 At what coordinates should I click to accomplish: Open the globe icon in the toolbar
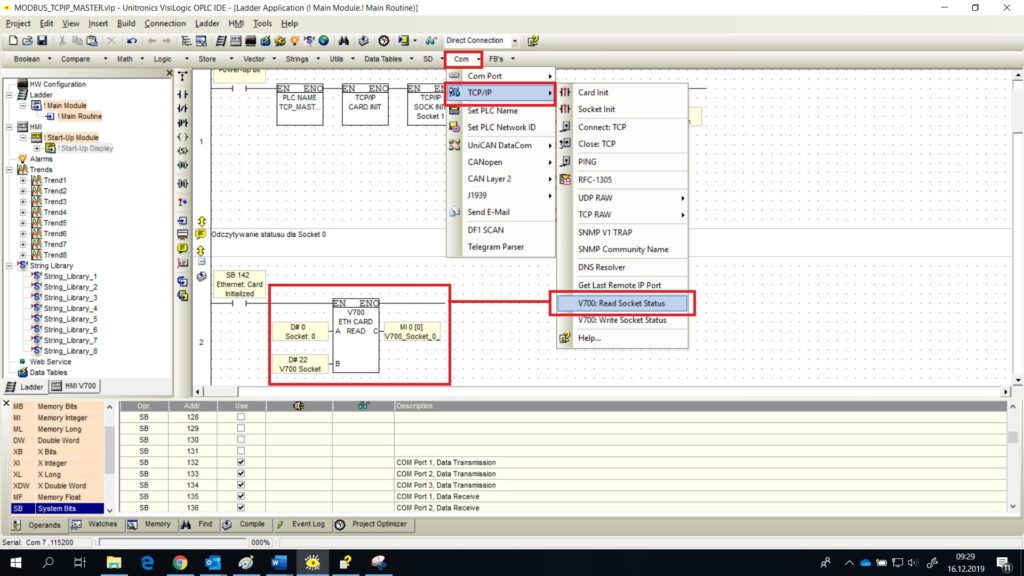coord(324,40)
